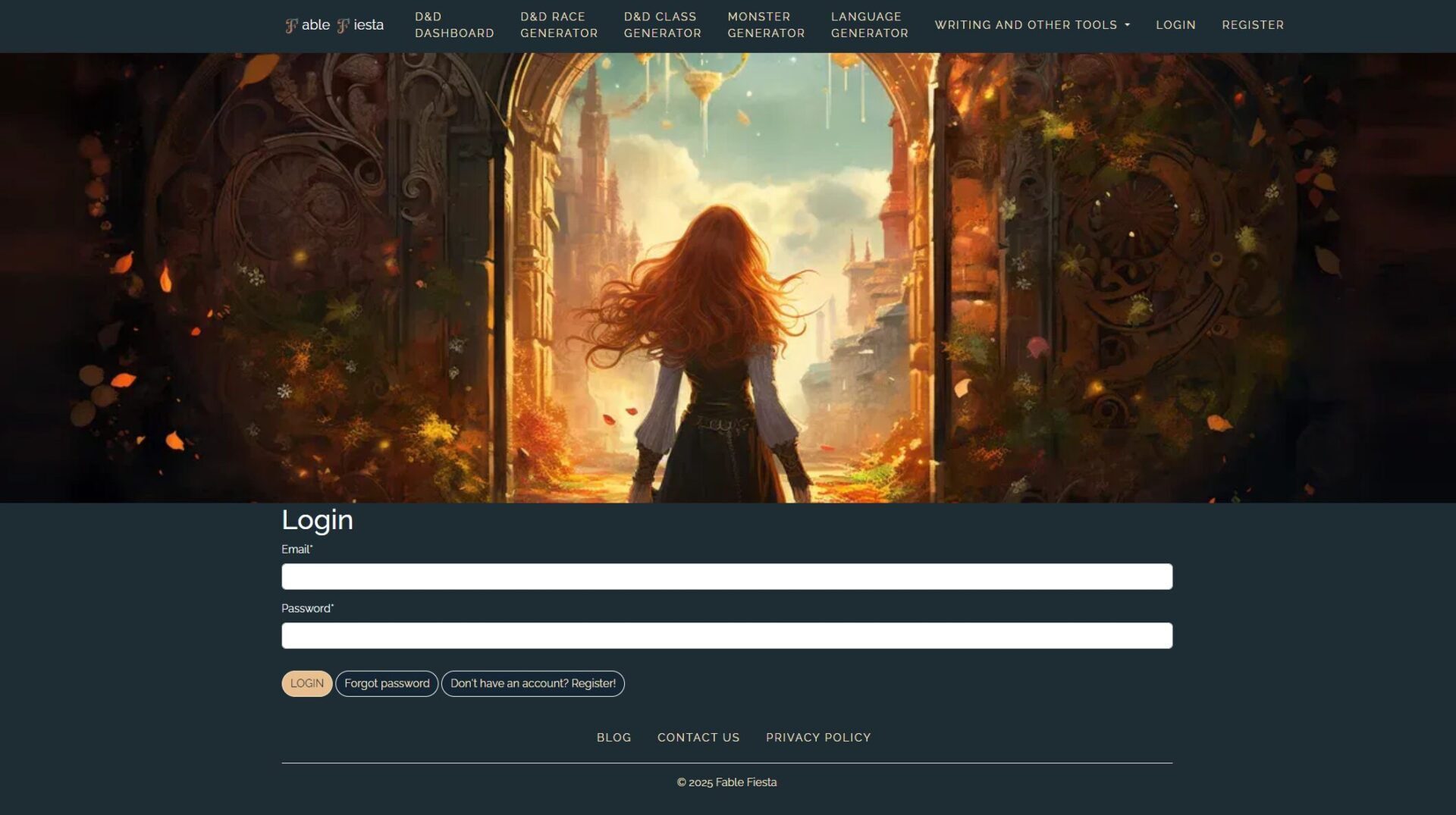Screen dimensions: 1456x815
Task: Open Register from the top navigation
Action: (x=1252, y=25)
